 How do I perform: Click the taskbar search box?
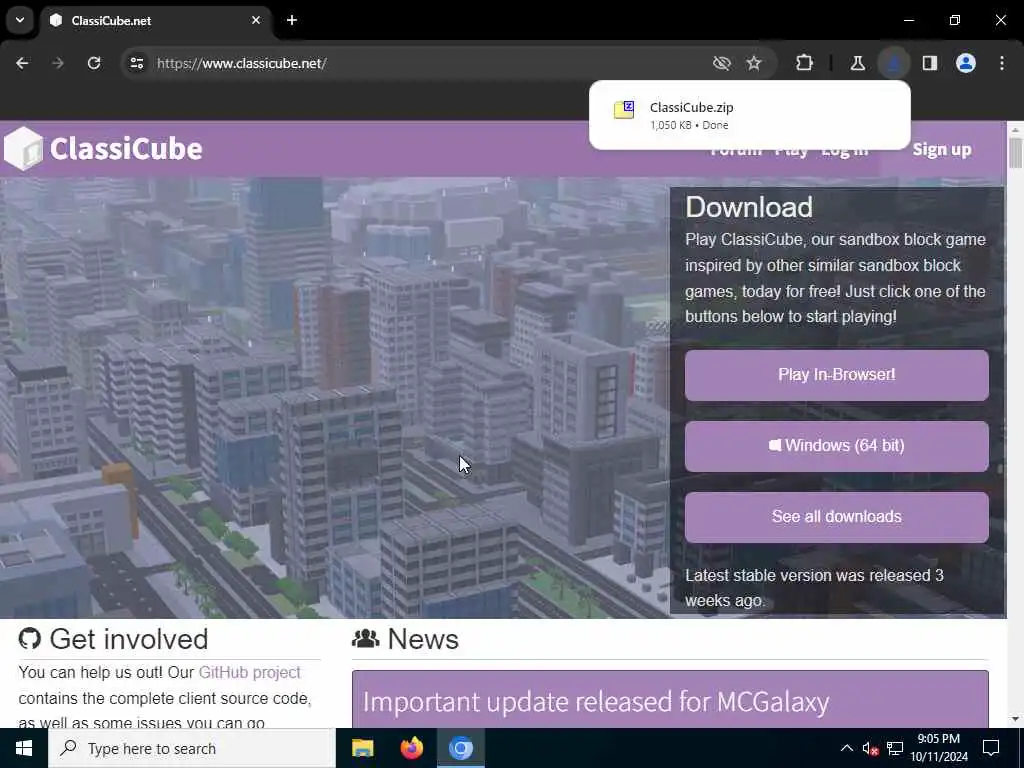[191, 748]
